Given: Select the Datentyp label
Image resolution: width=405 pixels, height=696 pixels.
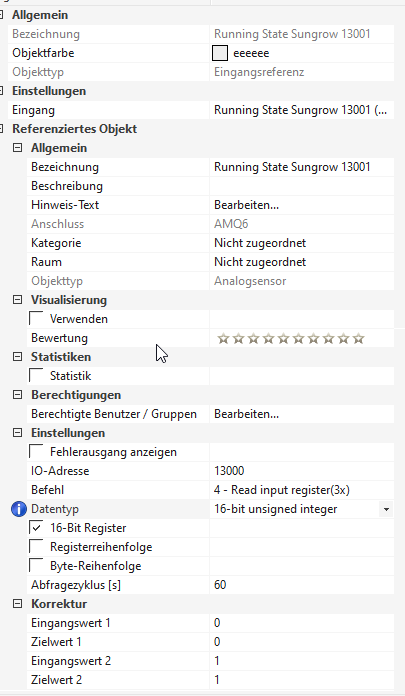Looking at the screenshot, I should point(55,509).
